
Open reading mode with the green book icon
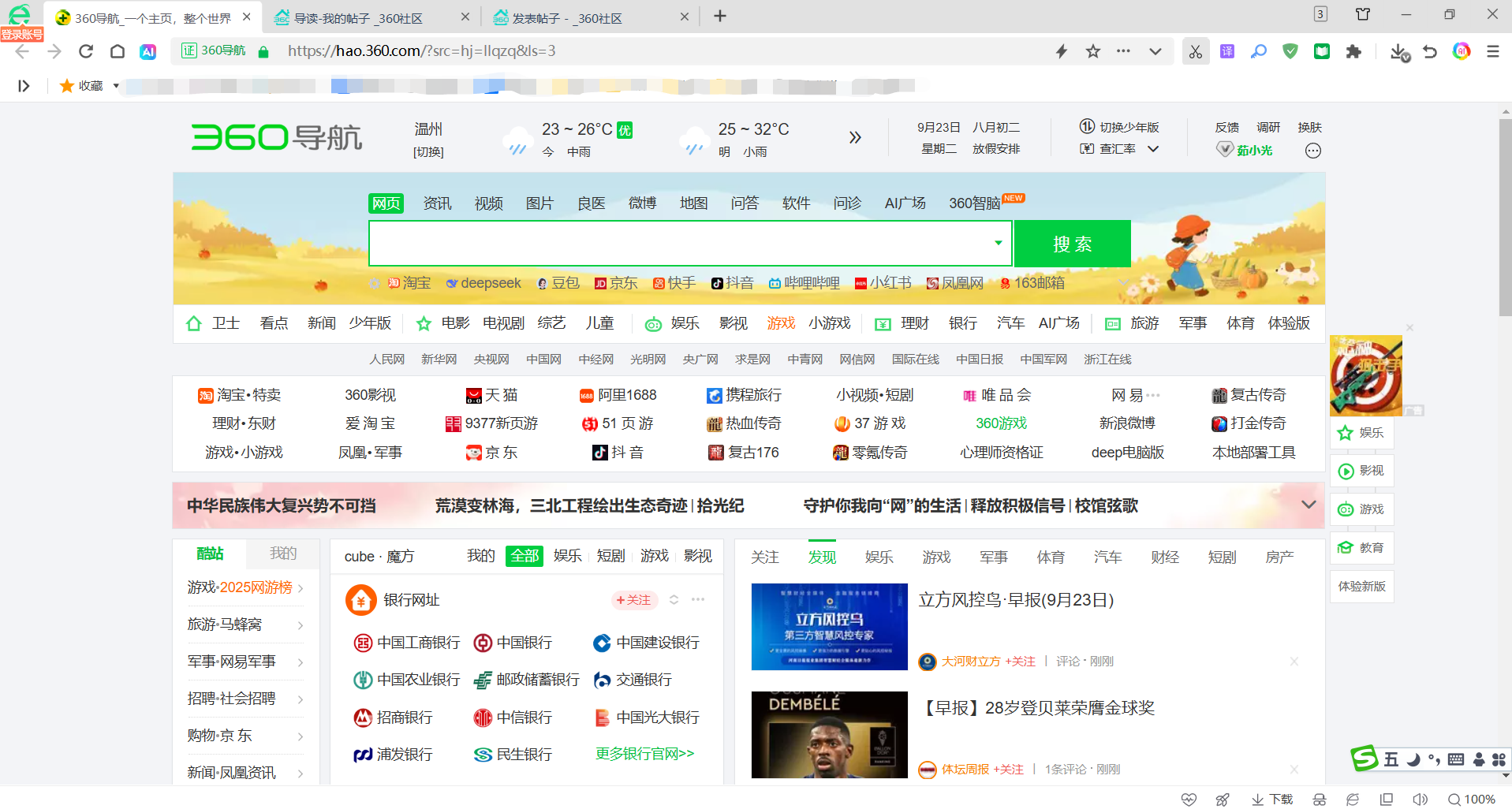(1322, 51)
